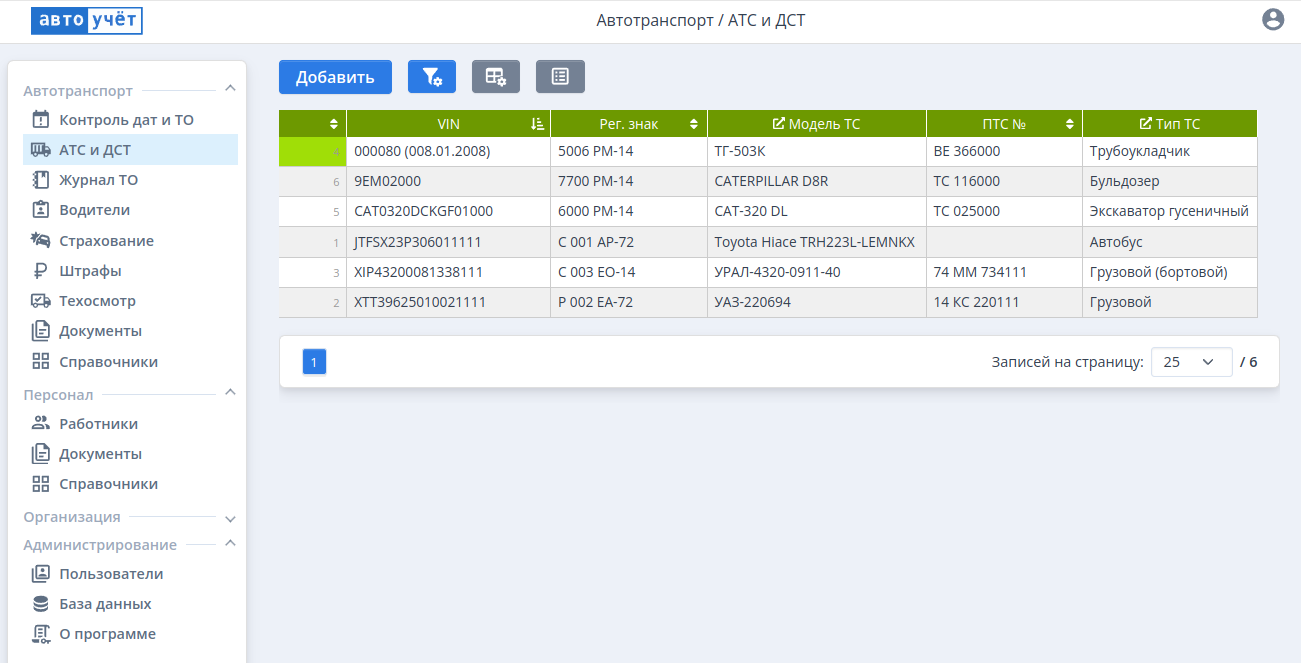Click the Тип ТС column header
1301x663 pixels.
pos(1170,124)
